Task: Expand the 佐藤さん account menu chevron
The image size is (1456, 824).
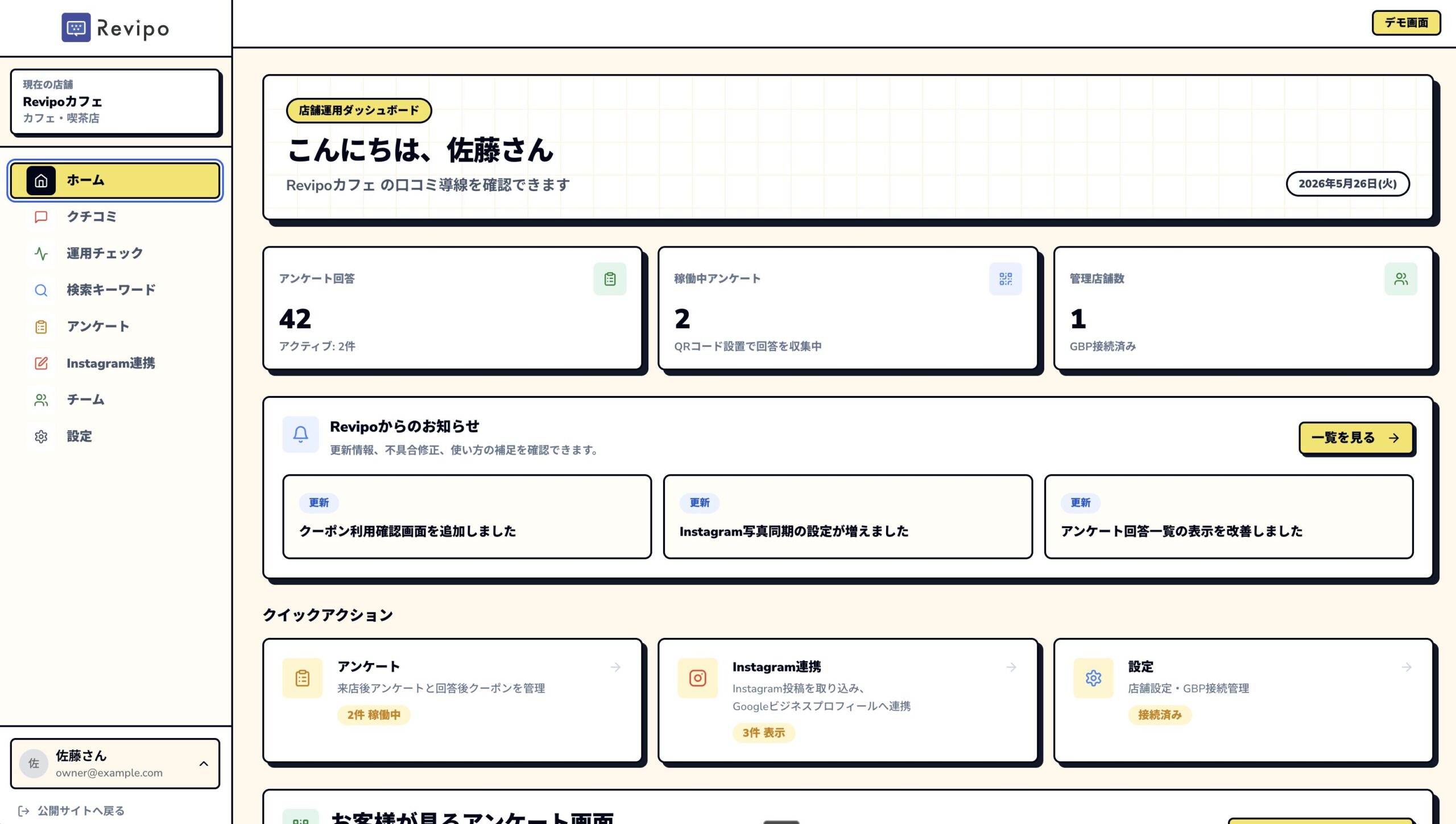Action: [204, 764]
